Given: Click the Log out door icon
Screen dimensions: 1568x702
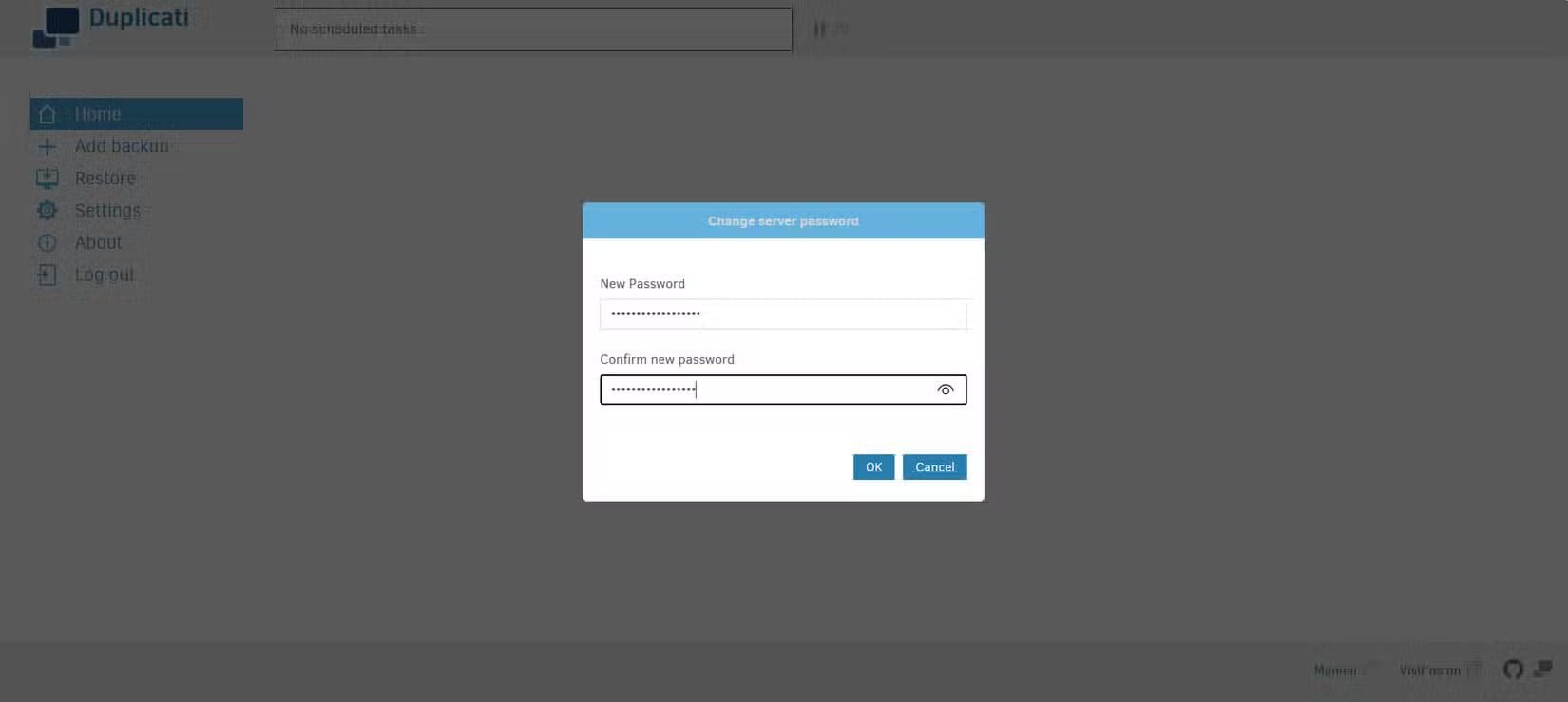Looking at the screenshot, I should click(47, 275).
